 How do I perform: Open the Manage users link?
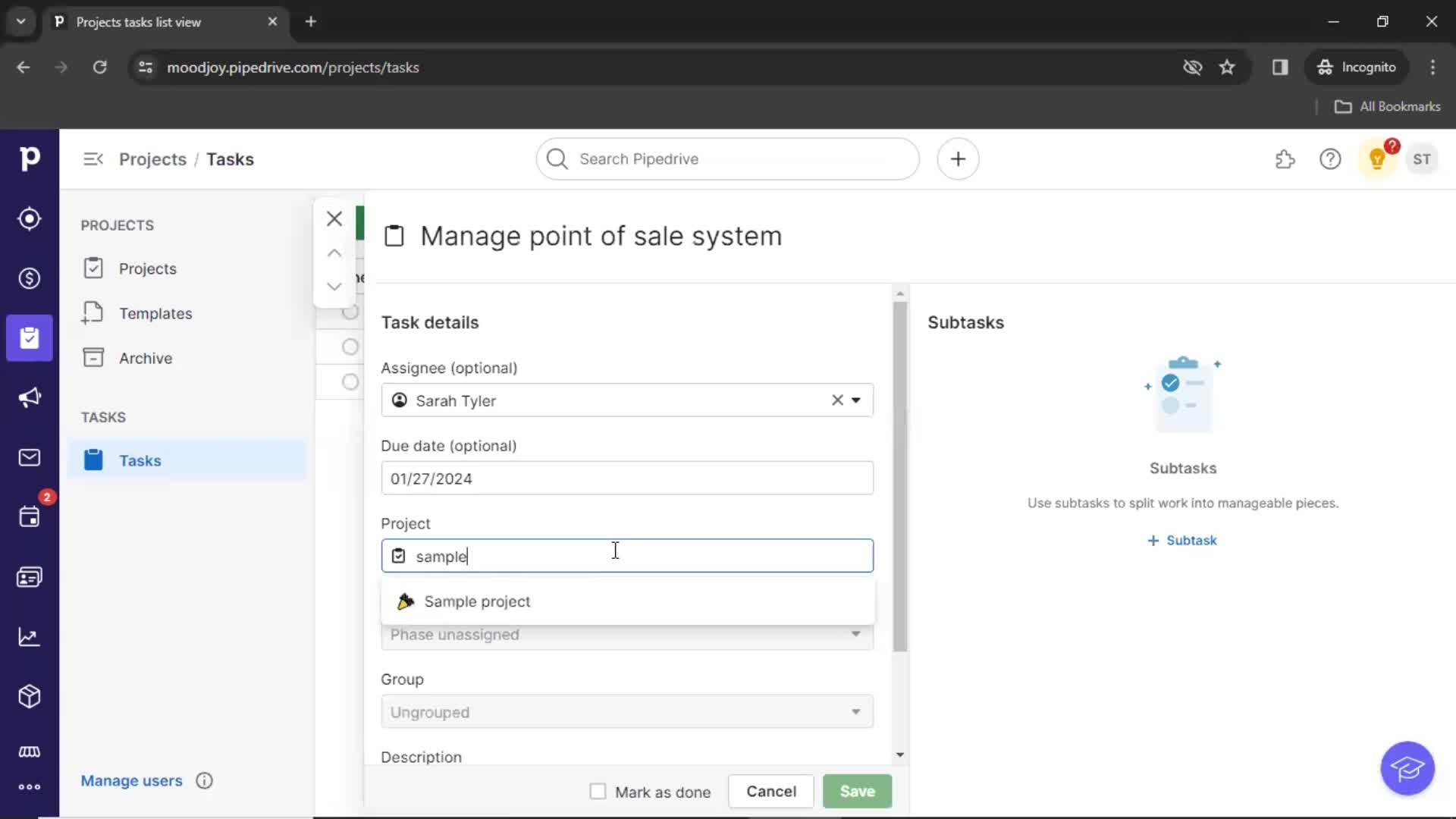coord(132,780)
